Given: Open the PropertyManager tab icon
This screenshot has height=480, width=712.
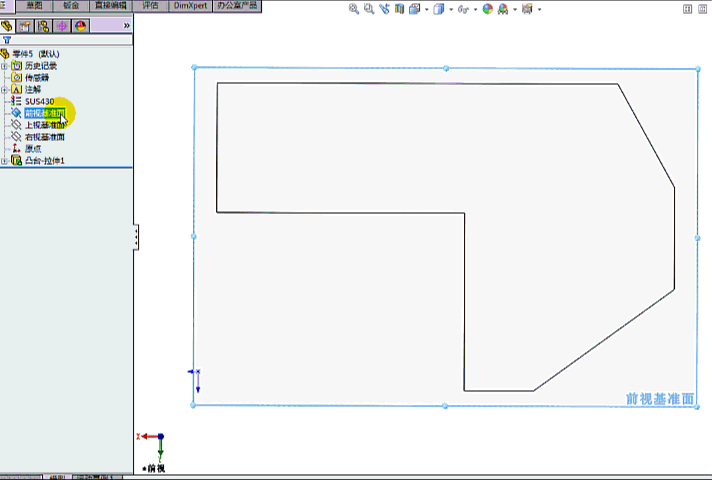Looking at the screenshot, I should [x=25, y=26].
